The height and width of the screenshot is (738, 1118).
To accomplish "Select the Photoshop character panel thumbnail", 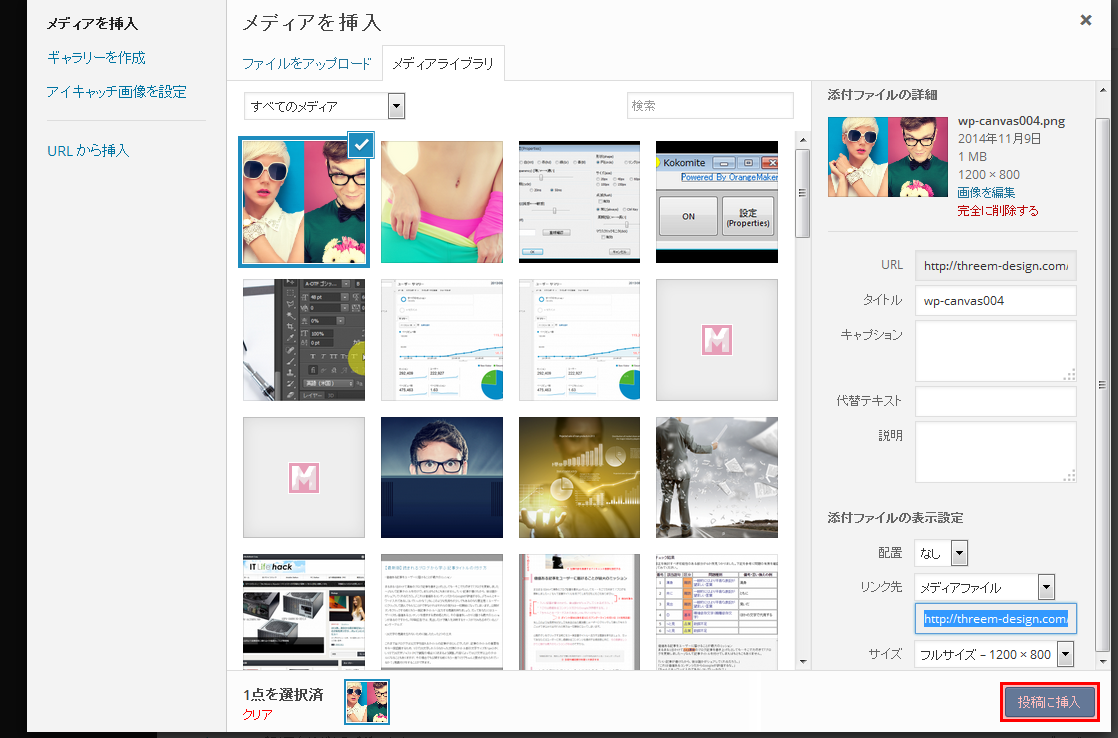I will tap(304, 339).
